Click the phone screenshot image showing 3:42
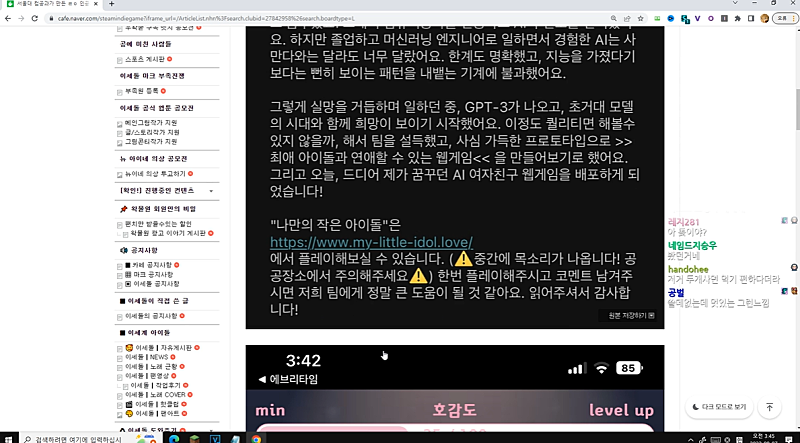Viewport: 800px width, 443px height. pos(455,388)
